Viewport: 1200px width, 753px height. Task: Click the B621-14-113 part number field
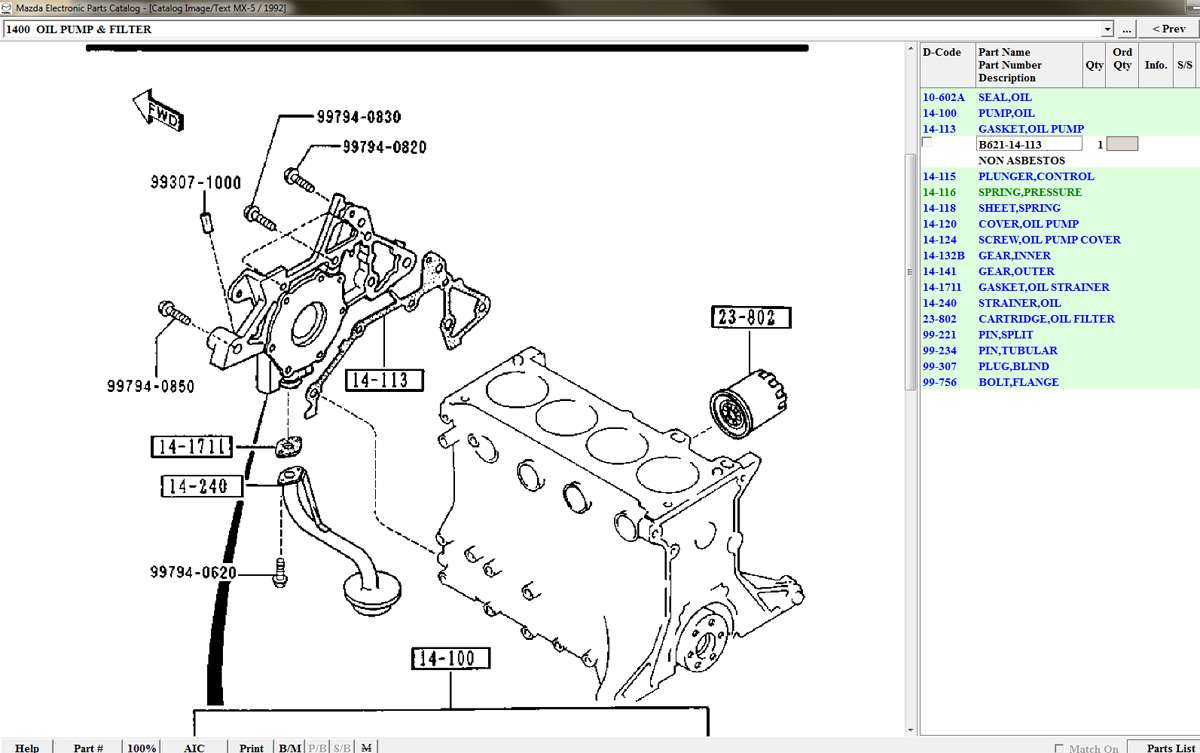coord(1029,144)
